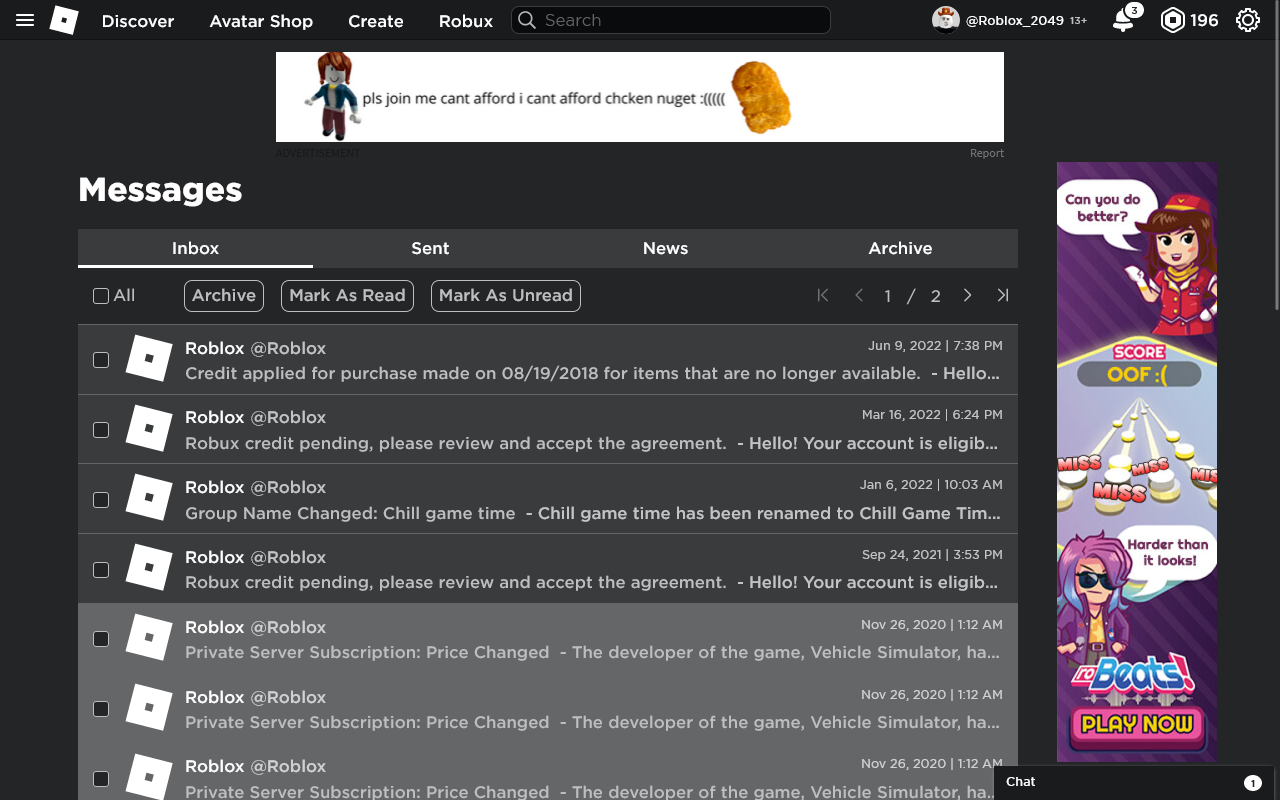Jump to the last messages page
Image resolution: width=1280 pixels, height=800 pixels.
pyautogui.click(x=1003, y=295)
